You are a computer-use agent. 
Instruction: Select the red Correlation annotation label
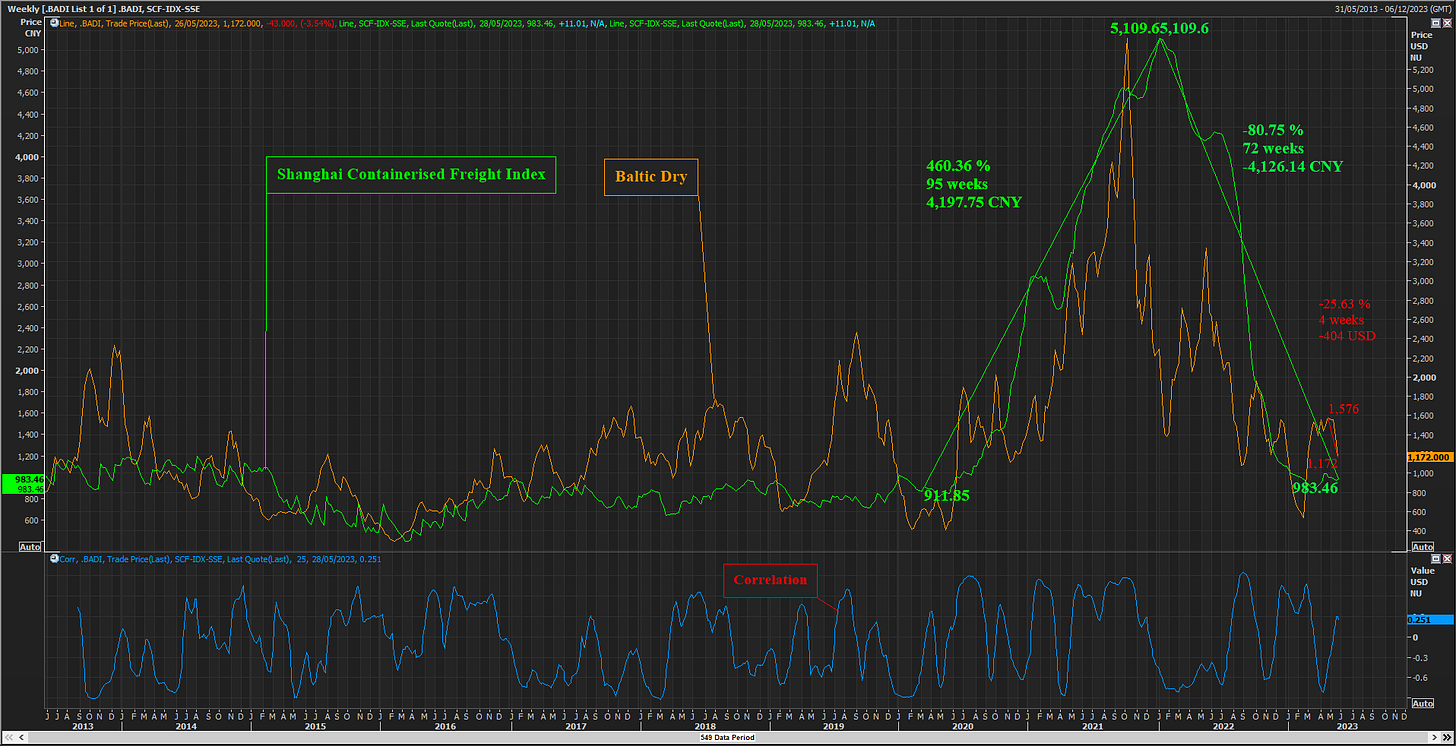point(770,580)
